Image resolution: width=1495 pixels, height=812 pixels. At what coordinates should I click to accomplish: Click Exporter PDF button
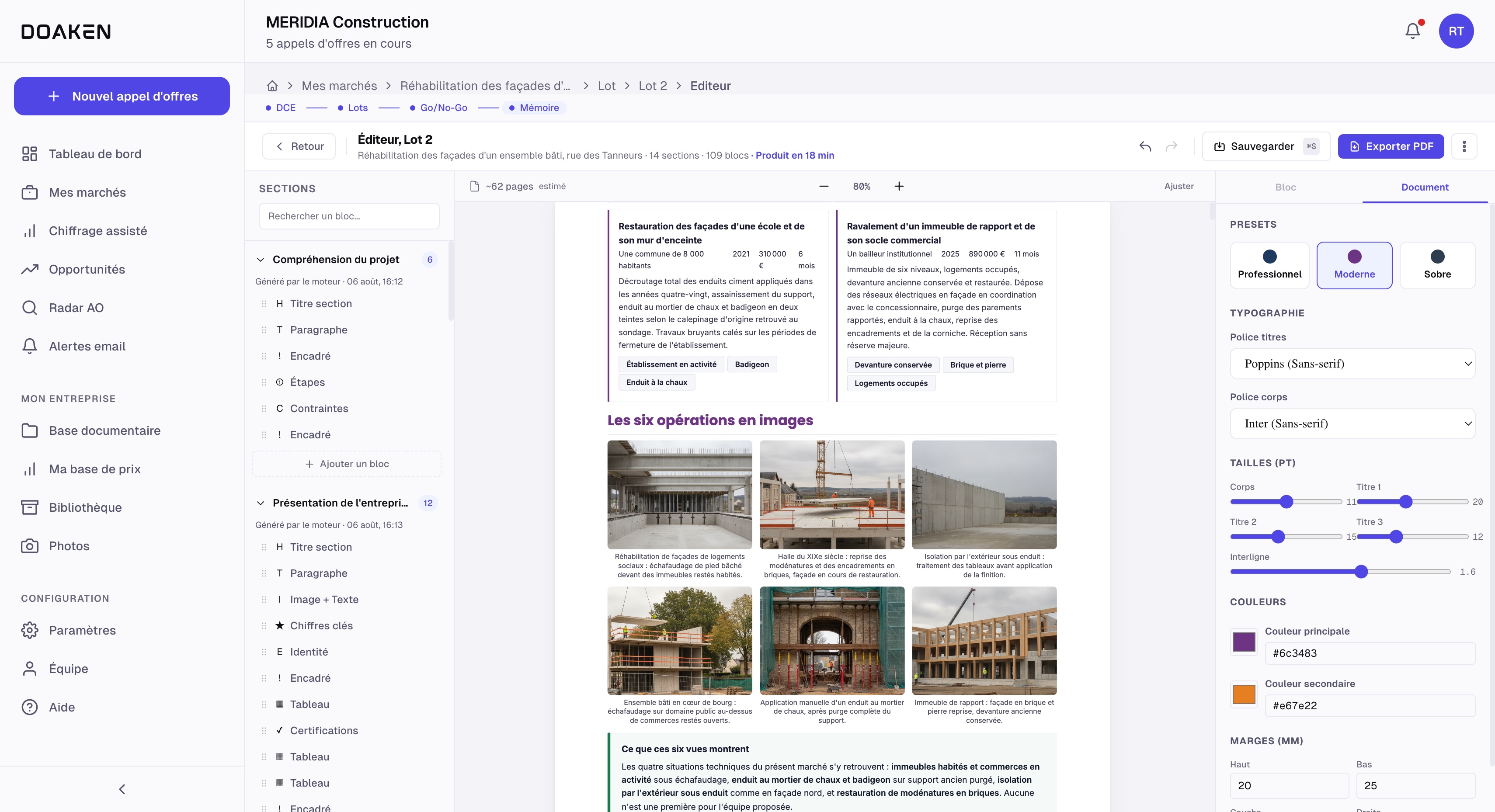(x=1391, y=146)
